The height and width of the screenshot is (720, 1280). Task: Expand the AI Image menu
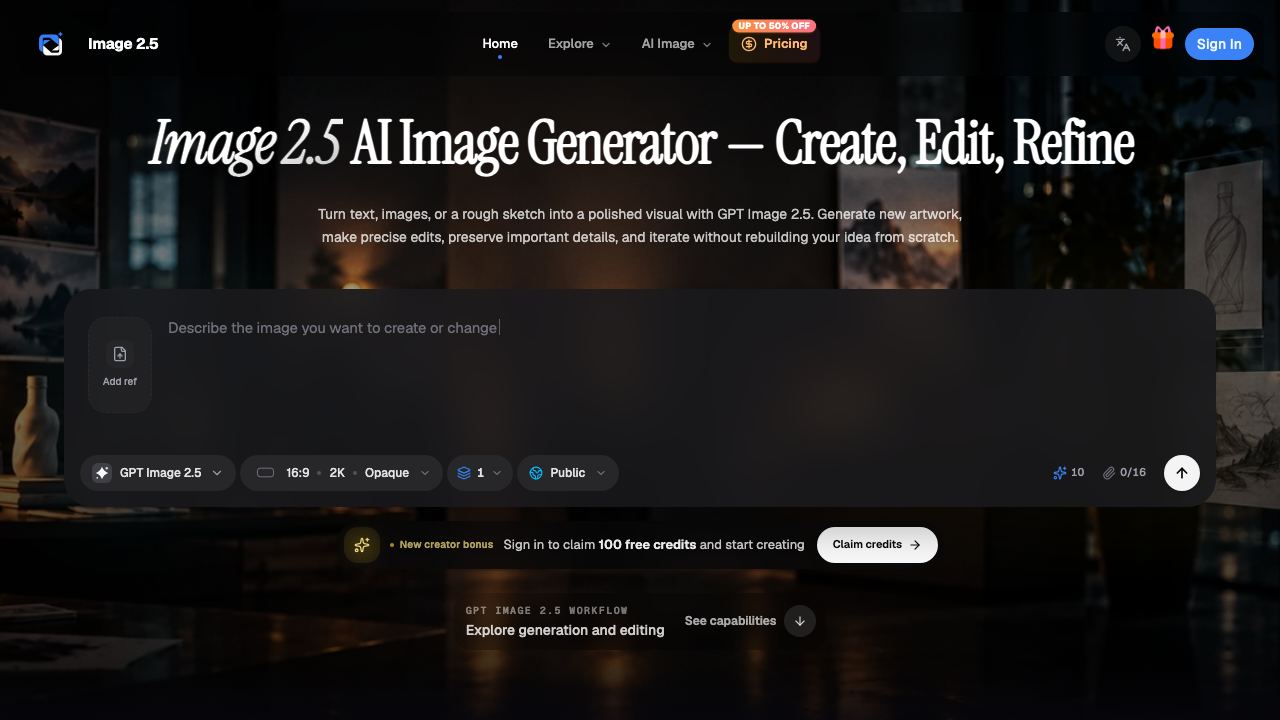(x=676, y=44)
